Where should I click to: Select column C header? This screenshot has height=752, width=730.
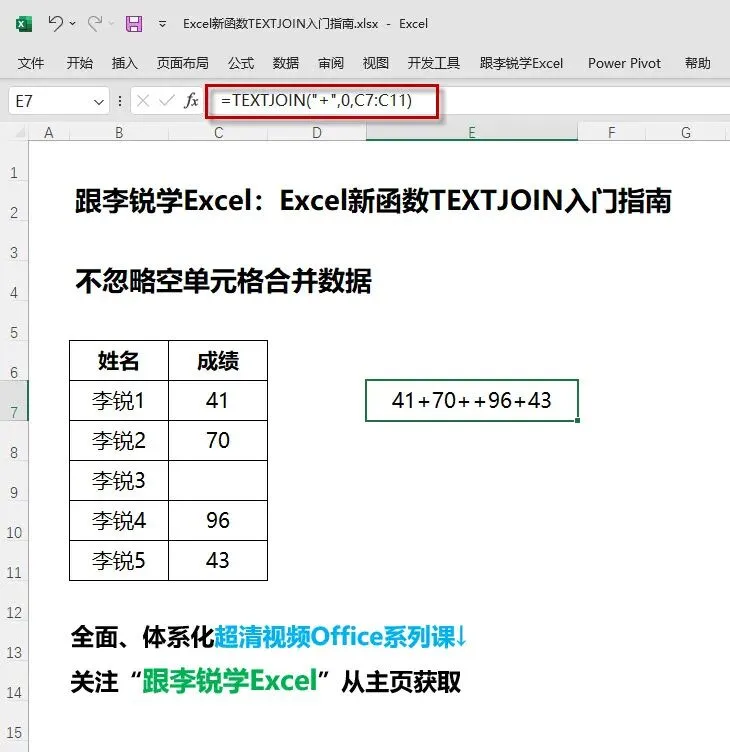click(218, 132)
